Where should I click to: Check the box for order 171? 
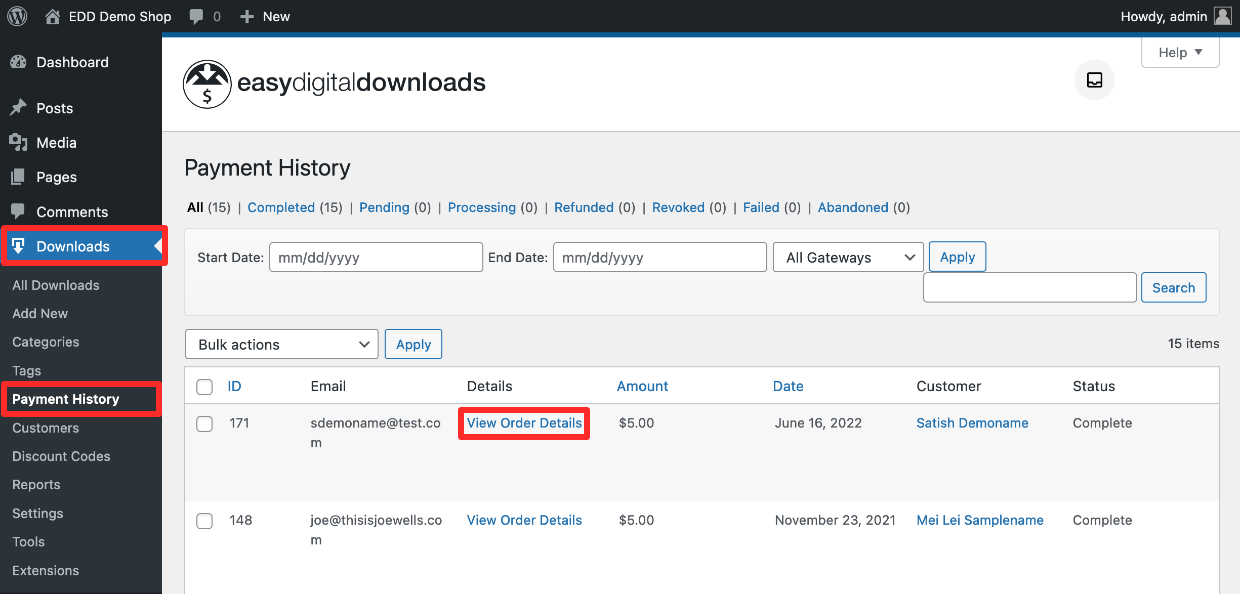[205, 424]
